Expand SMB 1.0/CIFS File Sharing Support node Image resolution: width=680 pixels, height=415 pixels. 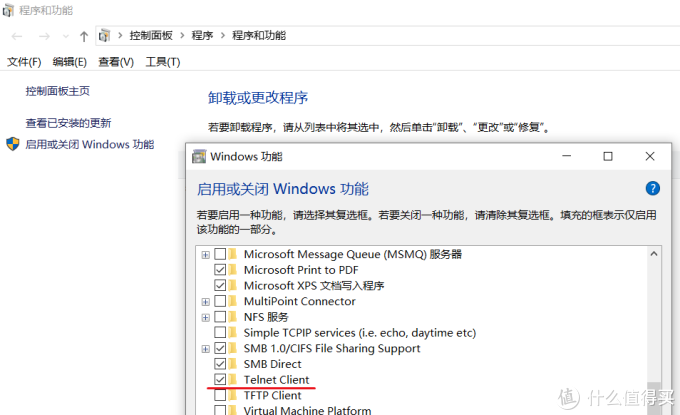pyautogui.click(x=205, y=349)
